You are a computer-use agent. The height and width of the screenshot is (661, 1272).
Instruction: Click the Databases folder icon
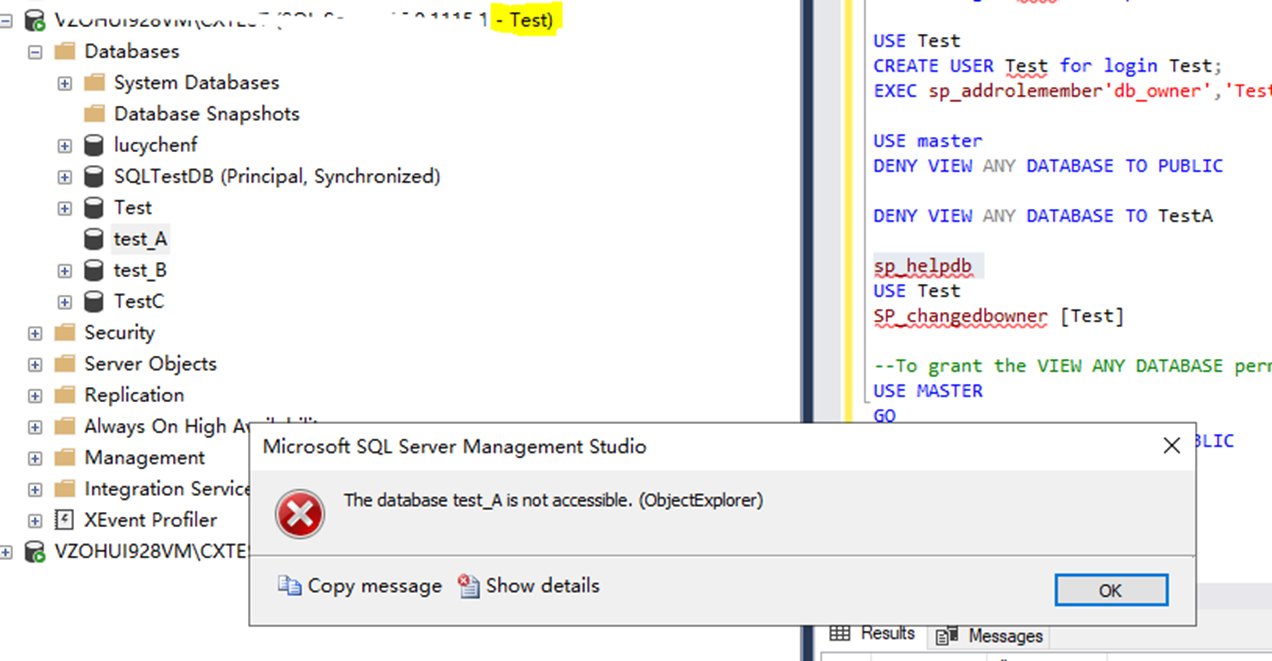pos(65,51)
